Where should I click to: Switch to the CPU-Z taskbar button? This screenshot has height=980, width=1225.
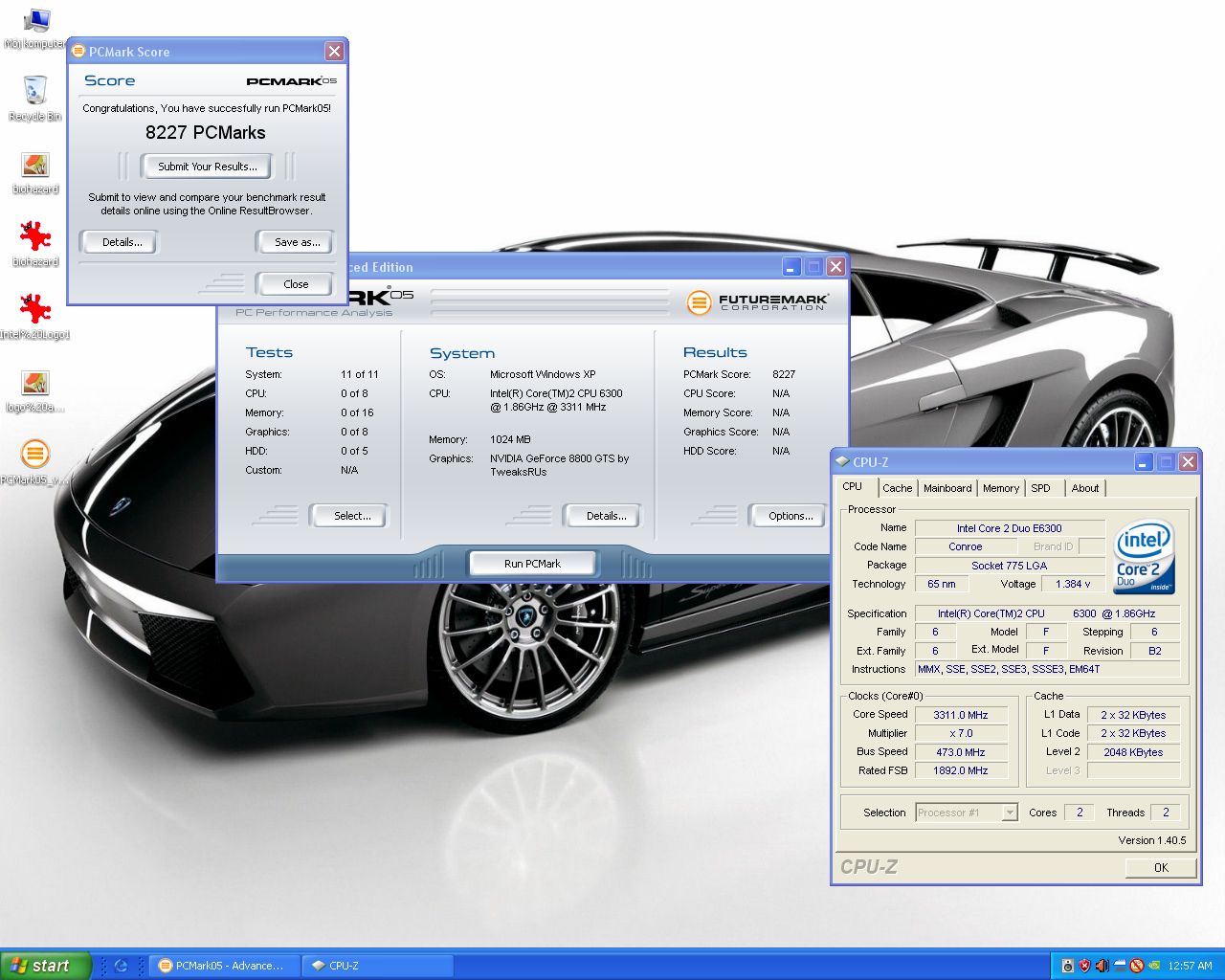379,966
